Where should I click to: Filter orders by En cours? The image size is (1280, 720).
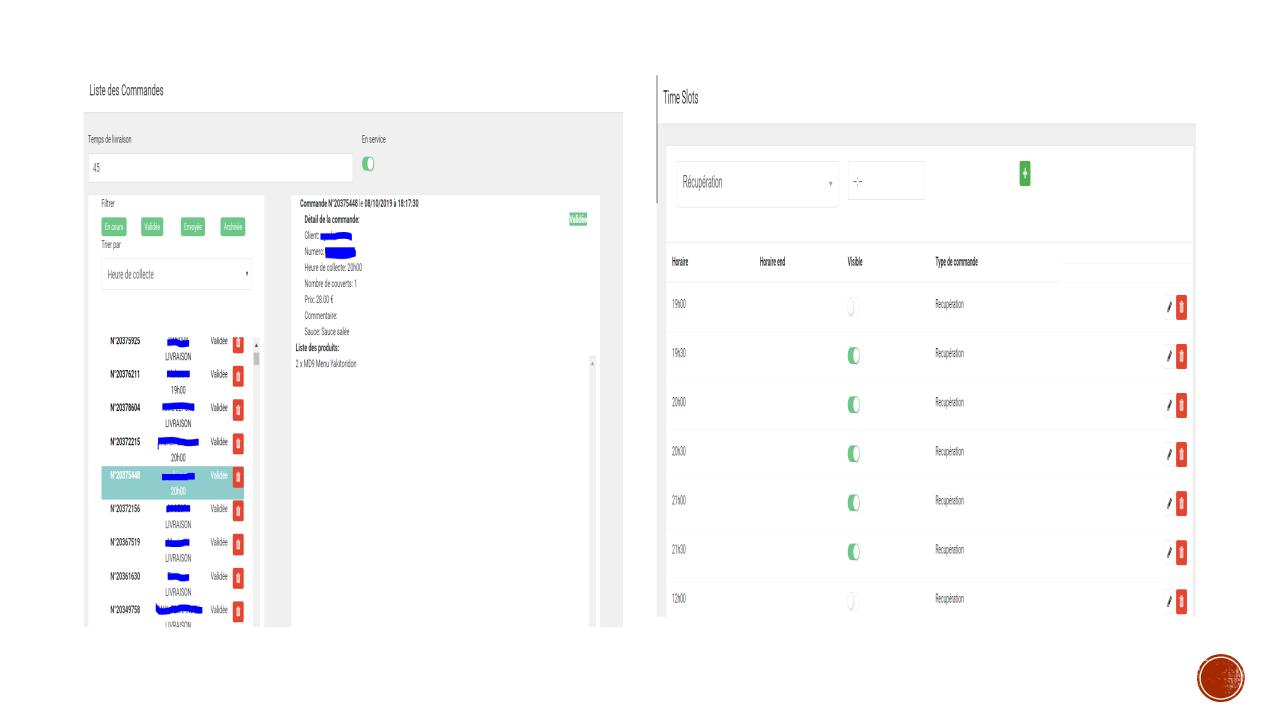(x=111, y=227)
